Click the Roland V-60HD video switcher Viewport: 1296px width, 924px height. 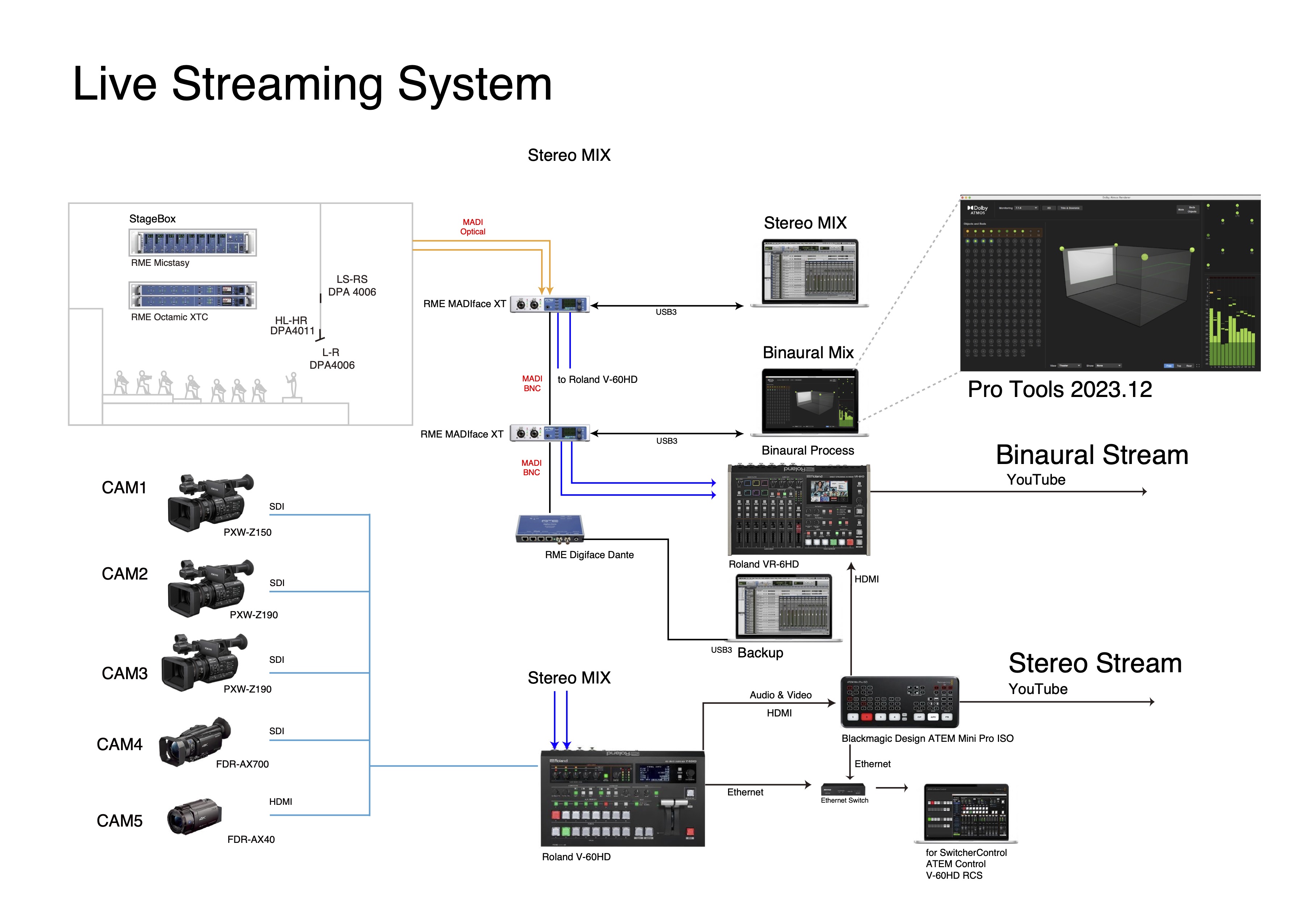(622, 799)
